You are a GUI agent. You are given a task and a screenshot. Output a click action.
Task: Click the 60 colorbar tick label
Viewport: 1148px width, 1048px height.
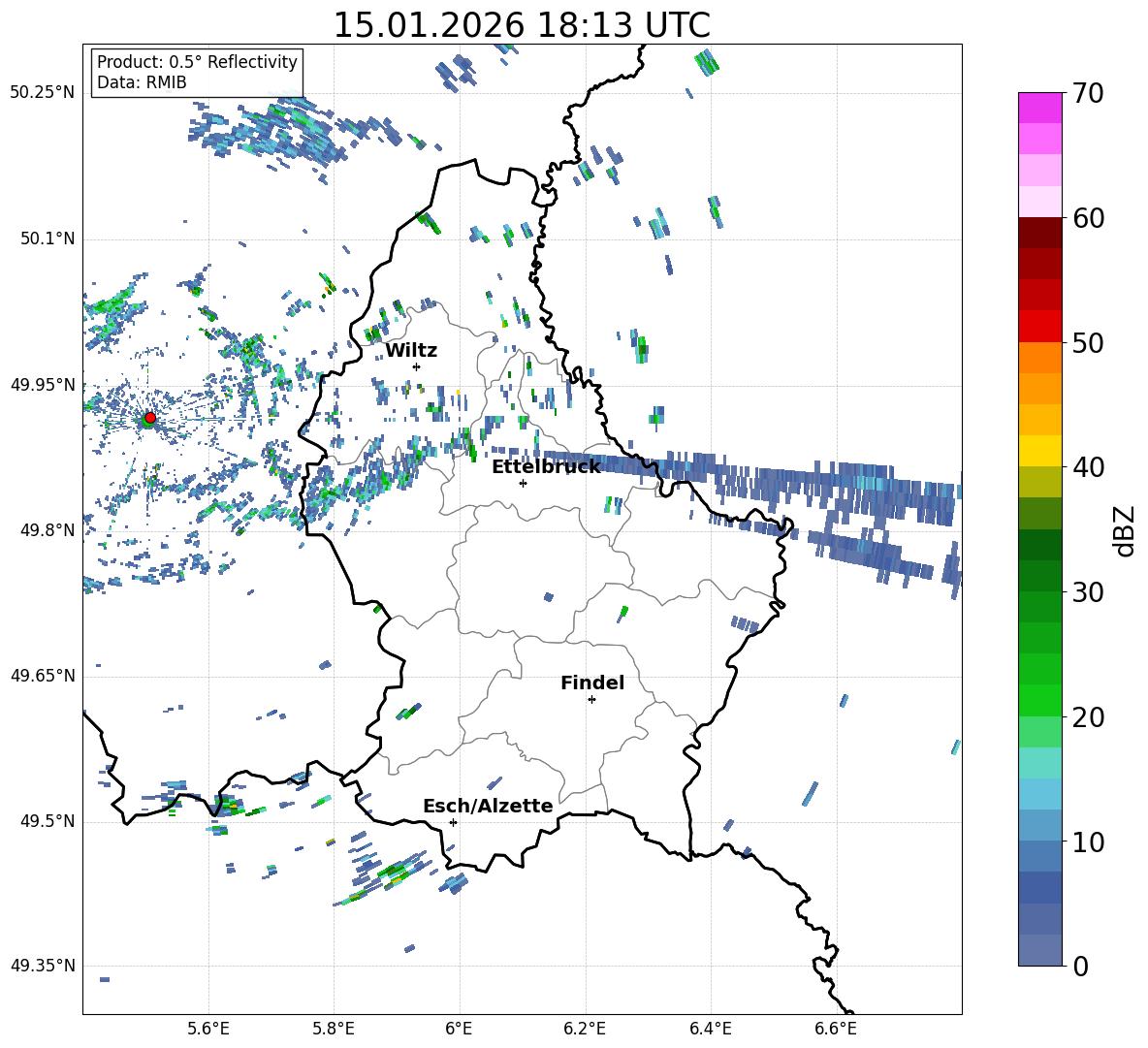point(1088,218)
